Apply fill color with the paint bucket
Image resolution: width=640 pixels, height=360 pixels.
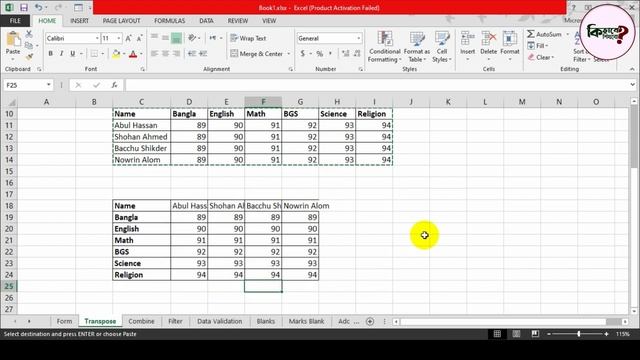pyautogui.click(x=116, y=53)
